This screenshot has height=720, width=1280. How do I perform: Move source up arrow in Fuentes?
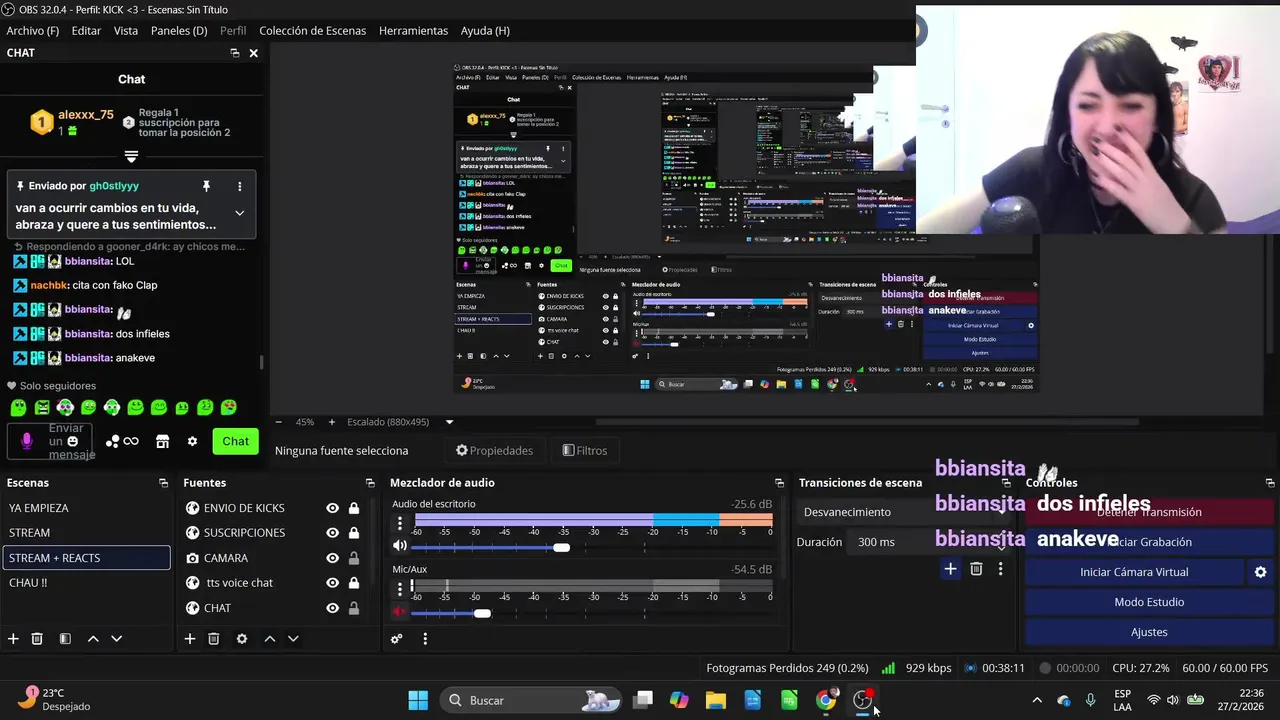click(x=269, y=639)
